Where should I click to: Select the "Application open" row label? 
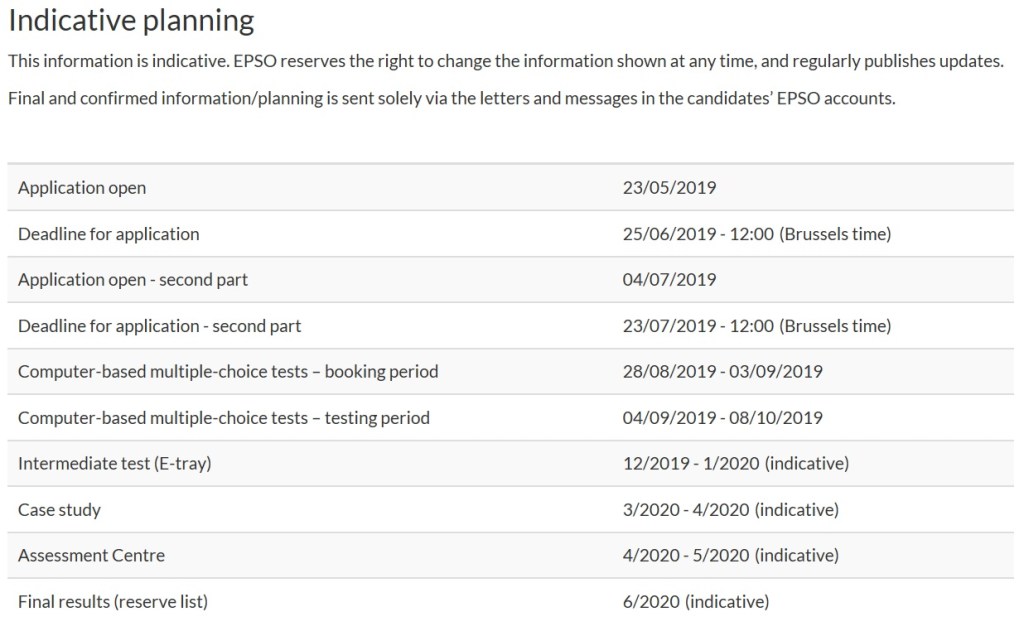click(82, 187)
